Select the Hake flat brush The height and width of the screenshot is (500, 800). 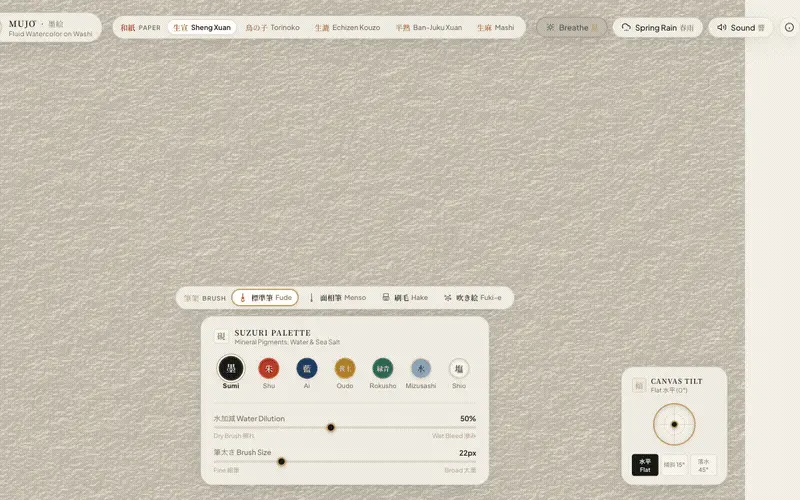pyautogui.click(x=405, y=297)
